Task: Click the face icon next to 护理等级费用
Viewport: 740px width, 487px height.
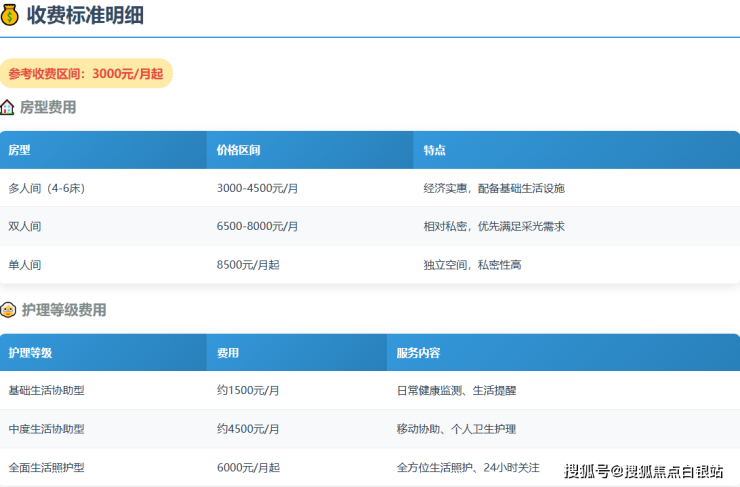Action: (8, 310)
